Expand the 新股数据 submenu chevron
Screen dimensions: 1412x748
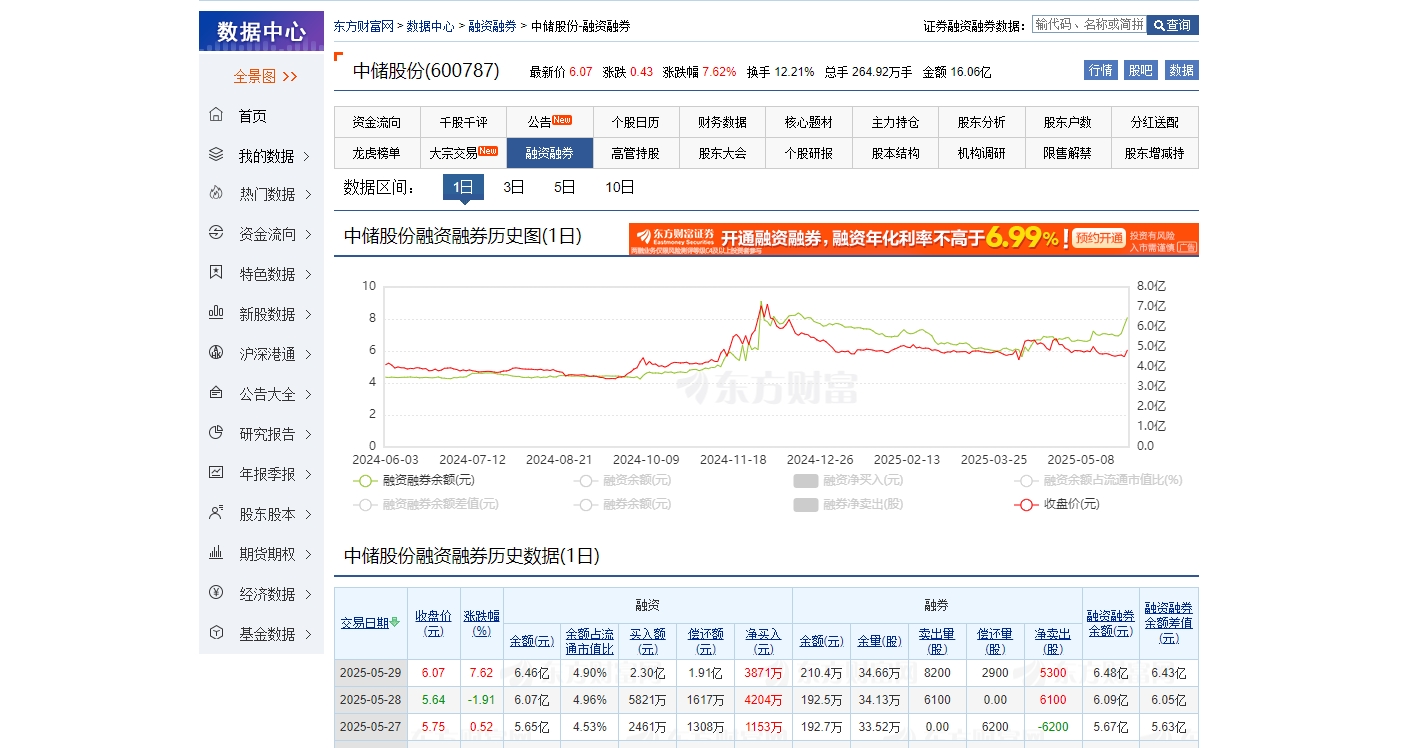[307, 314]
